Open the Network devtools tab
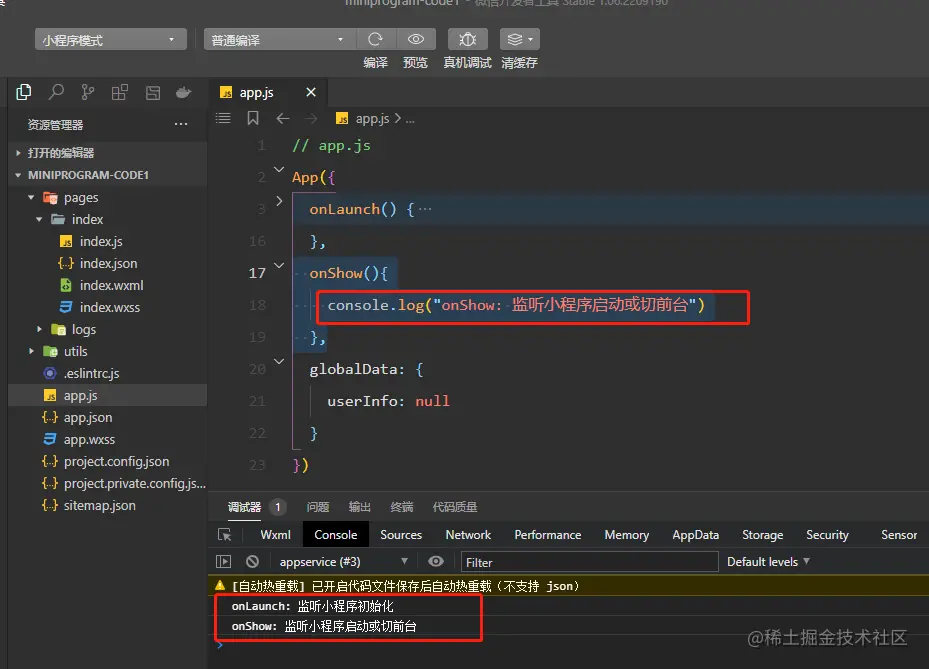The height and width of the screenshot is (669, 929). [468, 534]
